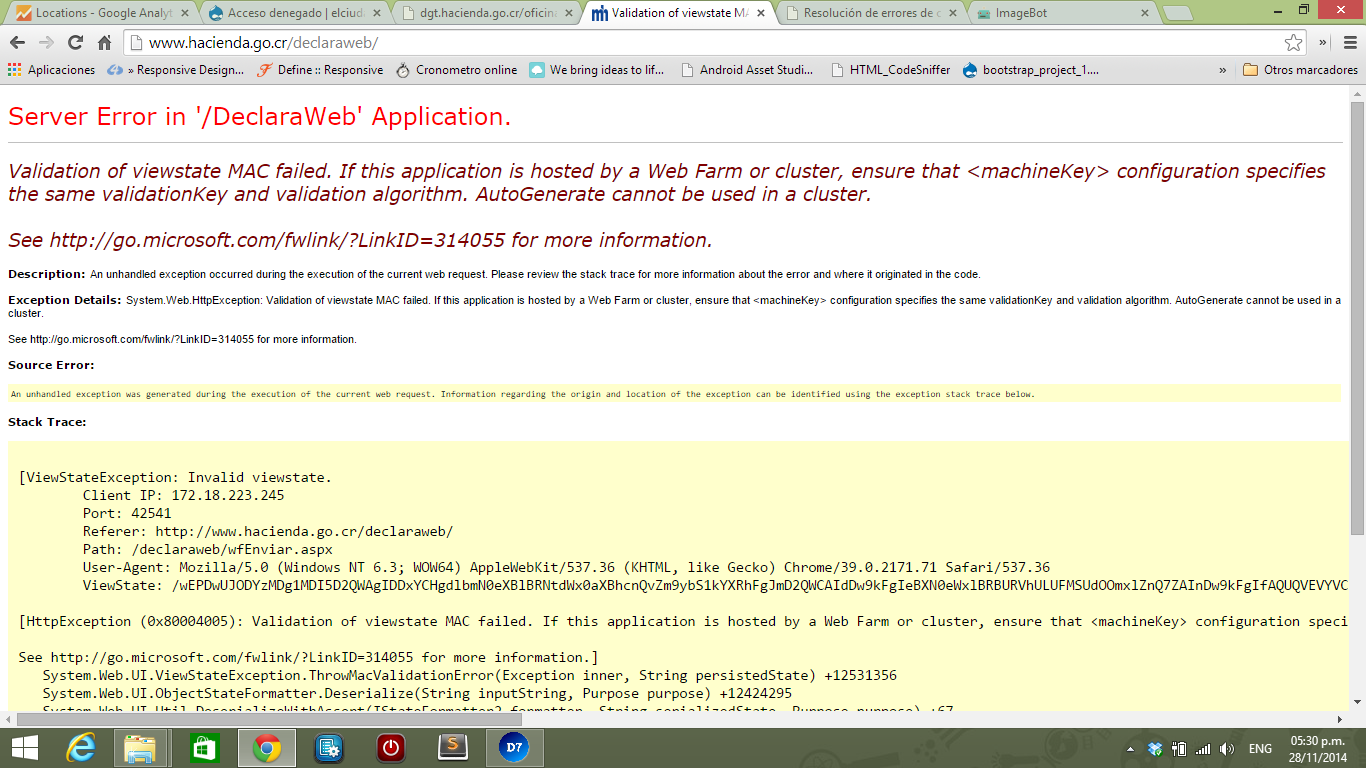The image size is (1366, 768).
Task: Open the Cronometro online bookmark
Action: tap(456, 70)
